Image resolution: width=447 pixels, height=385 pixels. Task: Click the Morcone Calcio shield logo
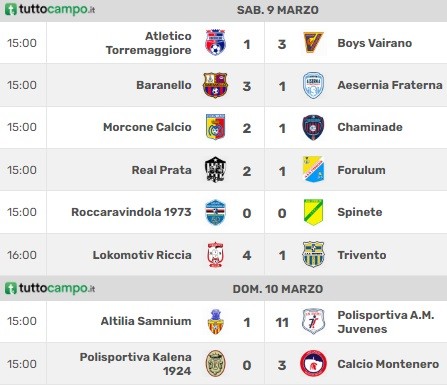215,127
